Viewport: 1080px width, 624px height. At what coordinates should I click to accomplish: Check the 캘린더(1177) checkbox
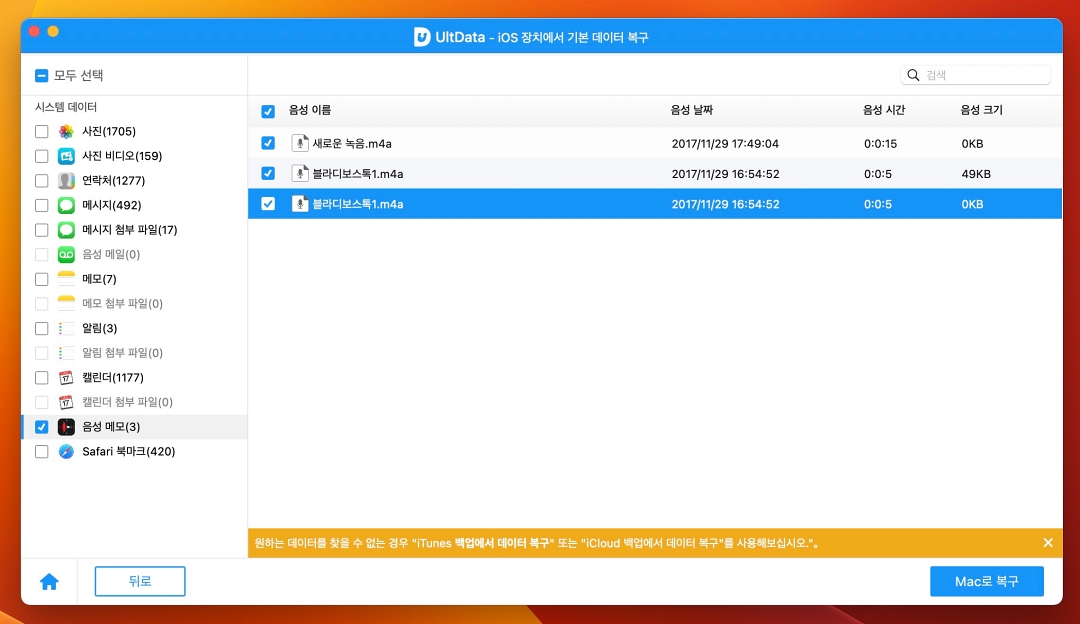[41, 377]
